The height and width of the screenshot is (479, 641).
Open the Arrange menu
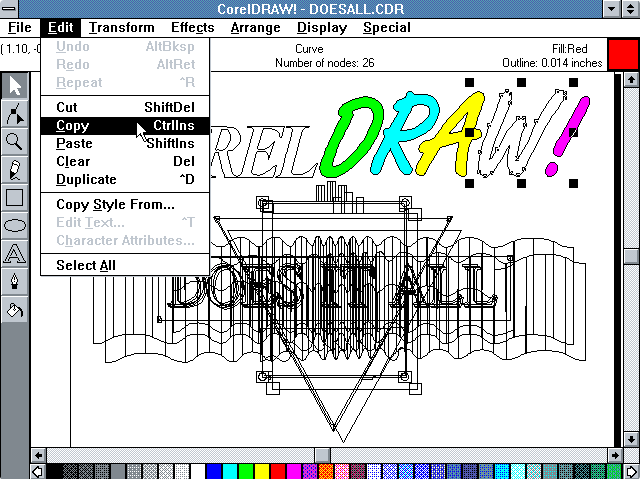point(255,28)
